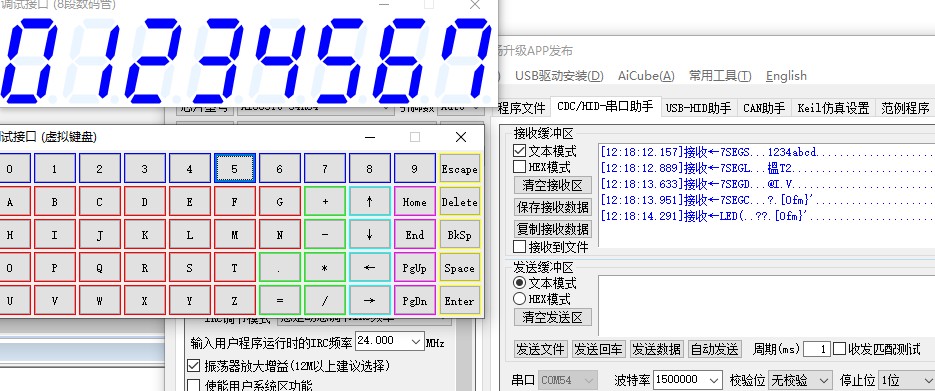935x391 pixels.
Task: Click the plus key on virtual keyboard
Action: pos(324,201)
